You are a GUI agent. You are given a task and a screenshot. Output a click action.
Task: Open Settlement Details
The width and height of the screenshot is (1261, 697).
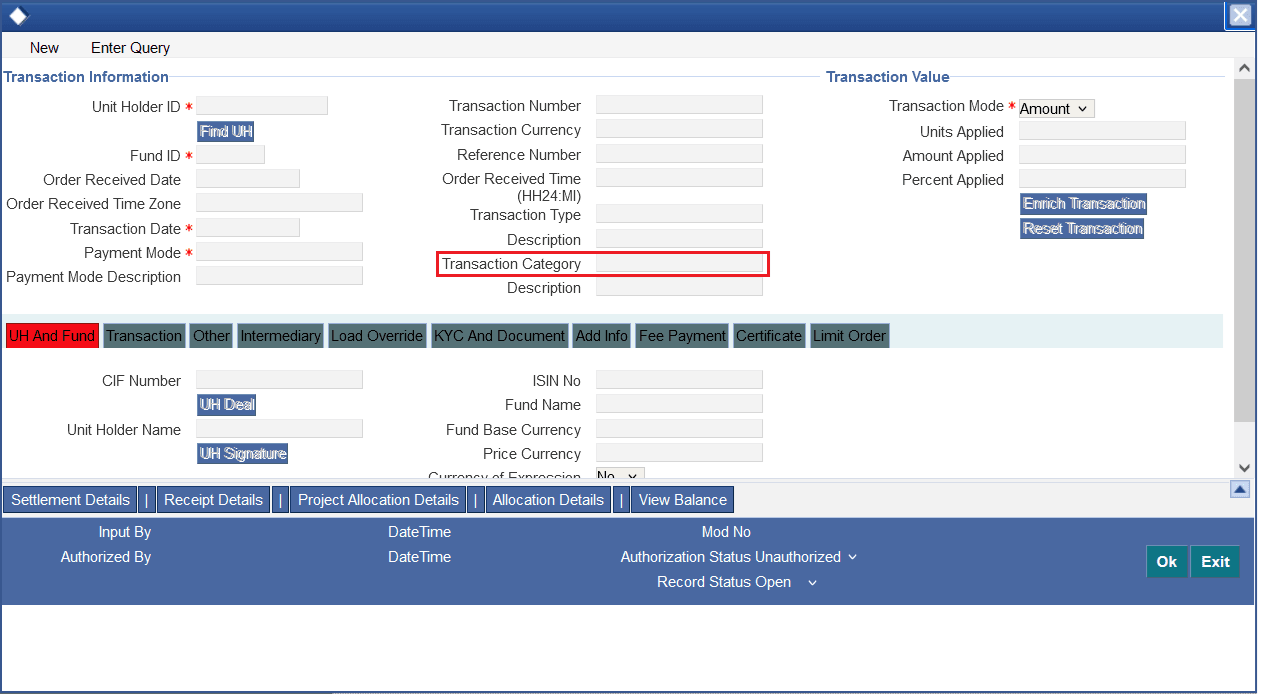pos(70,500)
